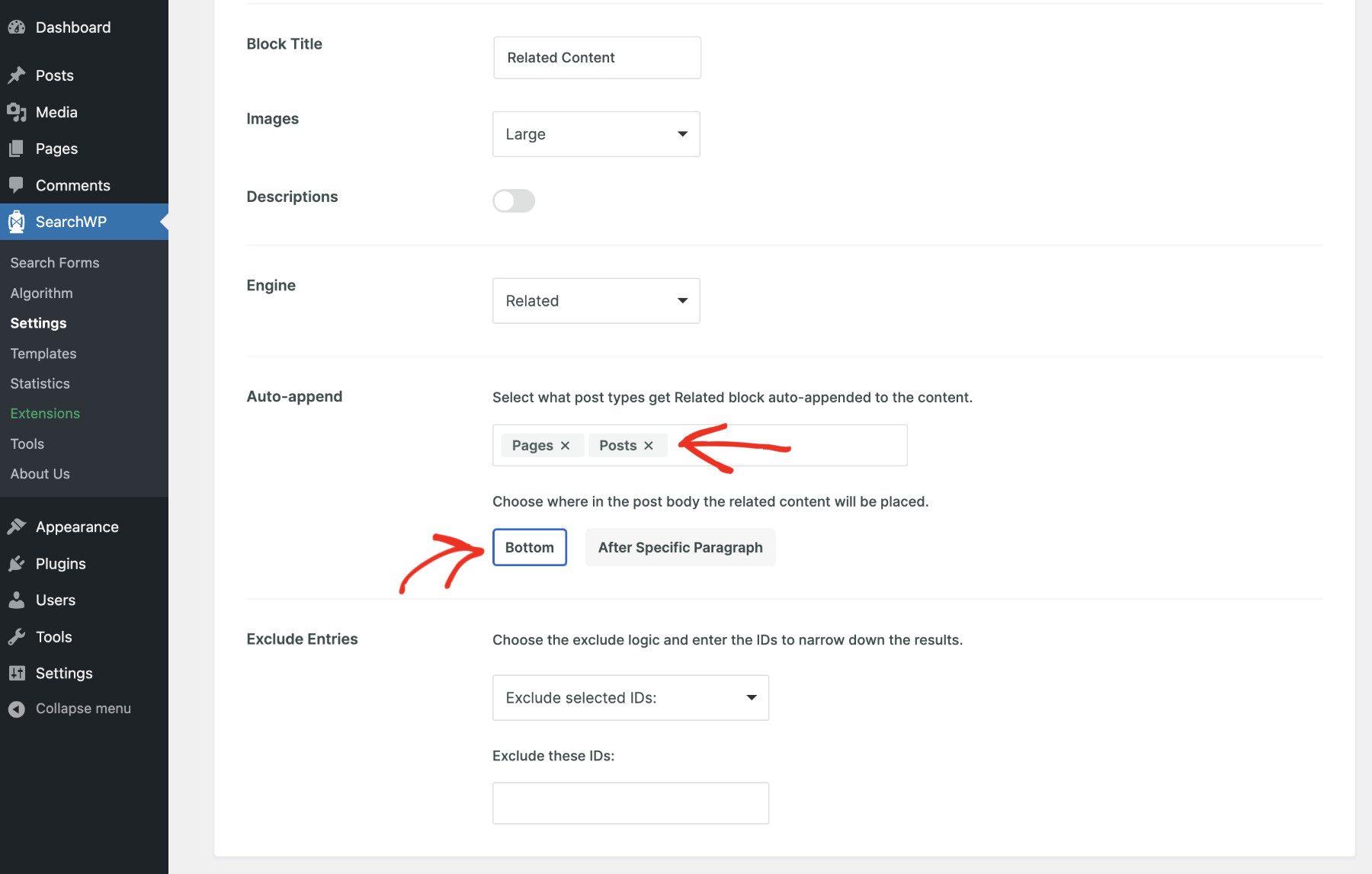Remove the Posts tag from Auto-append
This screenshot has height=874, width=1372.
tap(649, 446)
